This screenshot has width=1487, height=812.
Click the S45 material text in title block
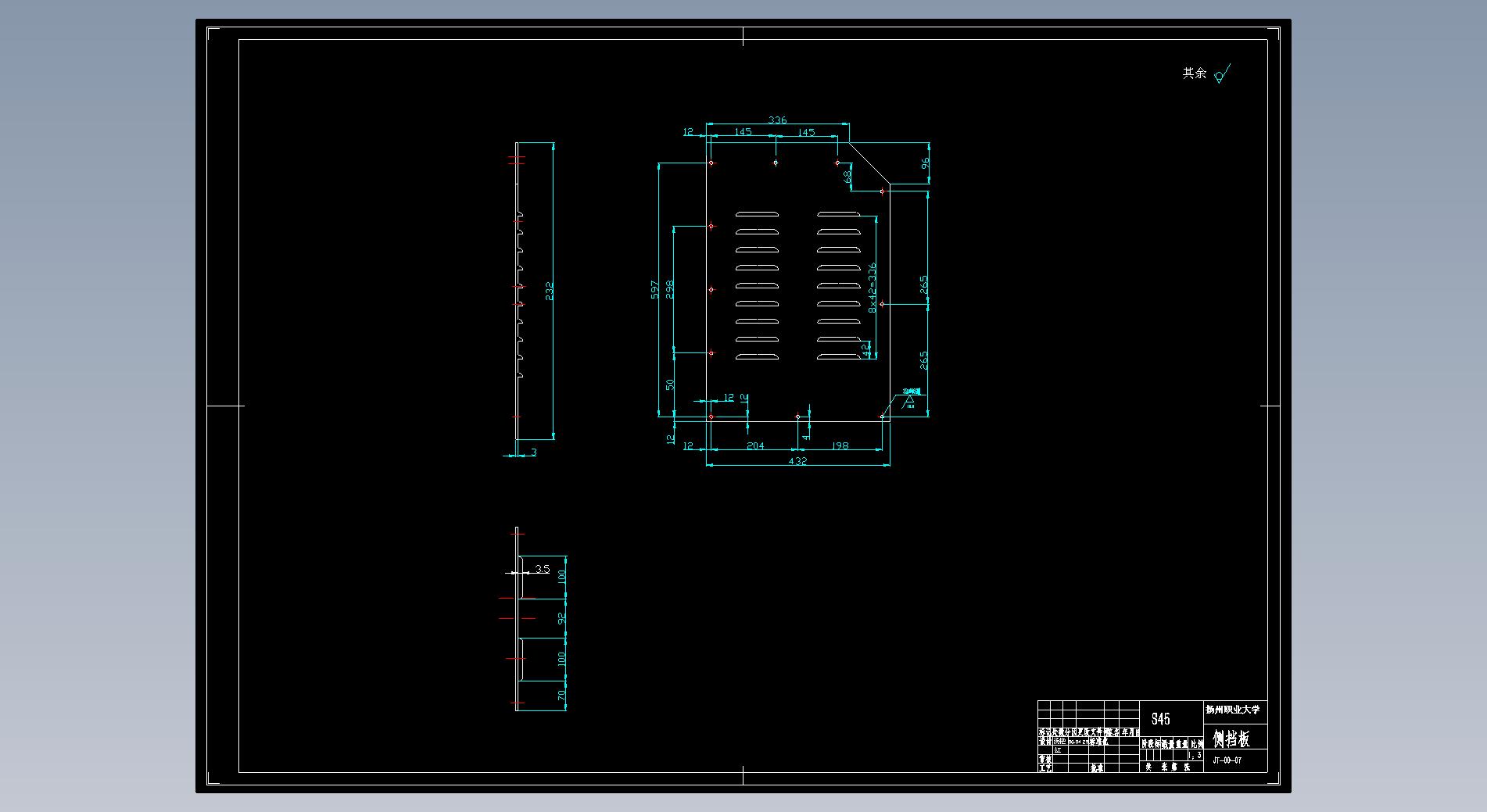1160,719
